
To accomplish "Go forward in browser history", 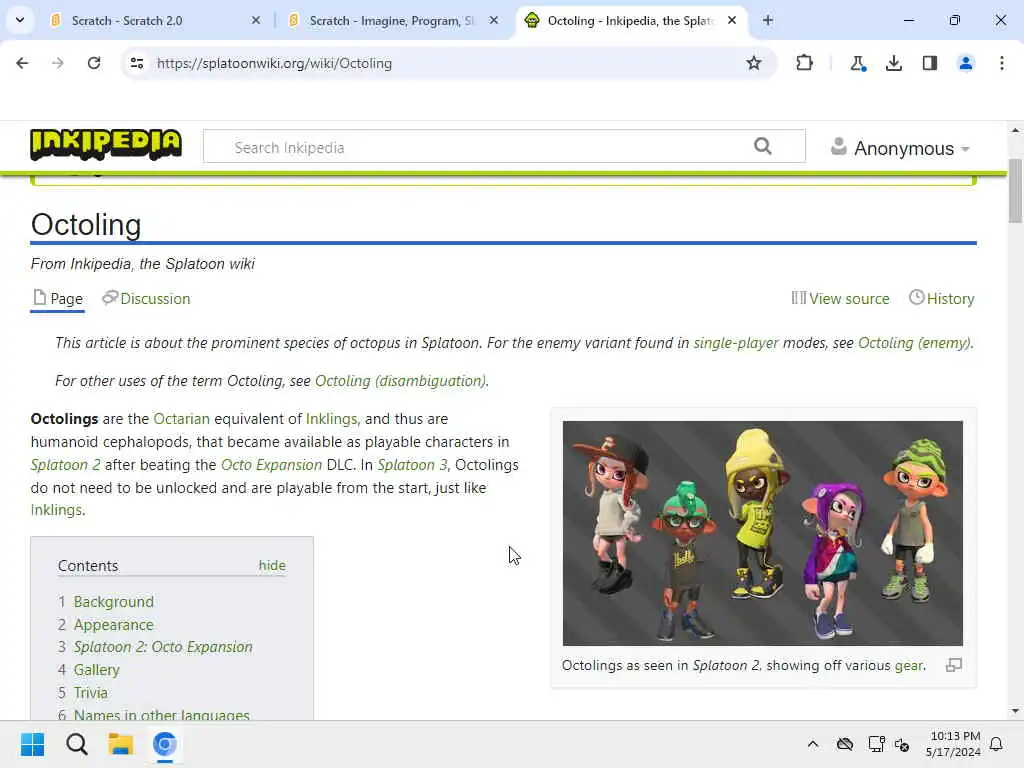I will coord(58,63).
